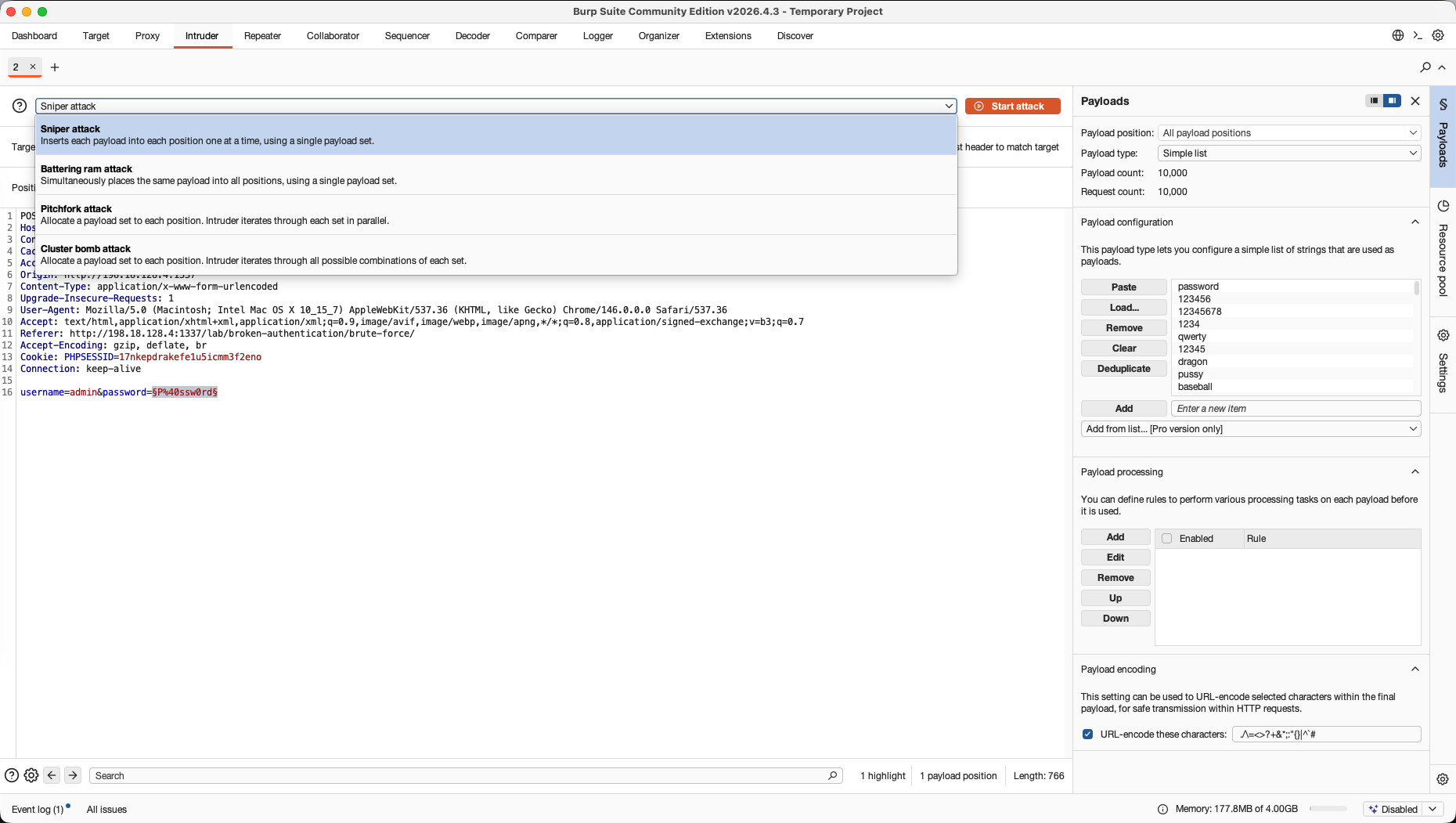Open the Payloads sidebar tab
The width and height of the screenshot is (1456, 823).
point(1443,136)
